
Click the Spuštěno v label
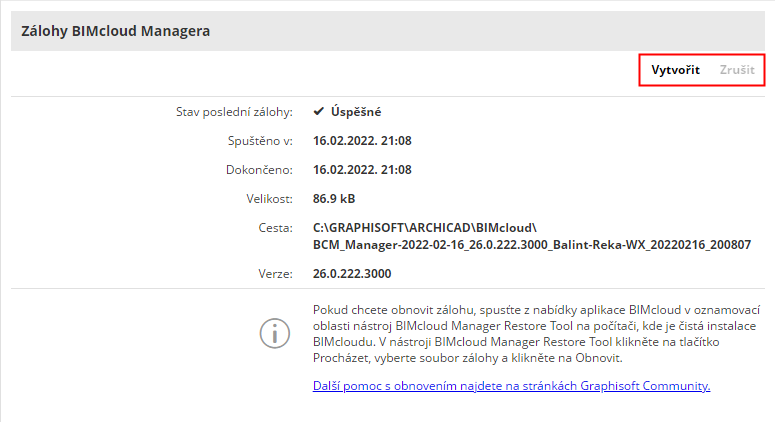pyautogui.click(x=260, y=141)
